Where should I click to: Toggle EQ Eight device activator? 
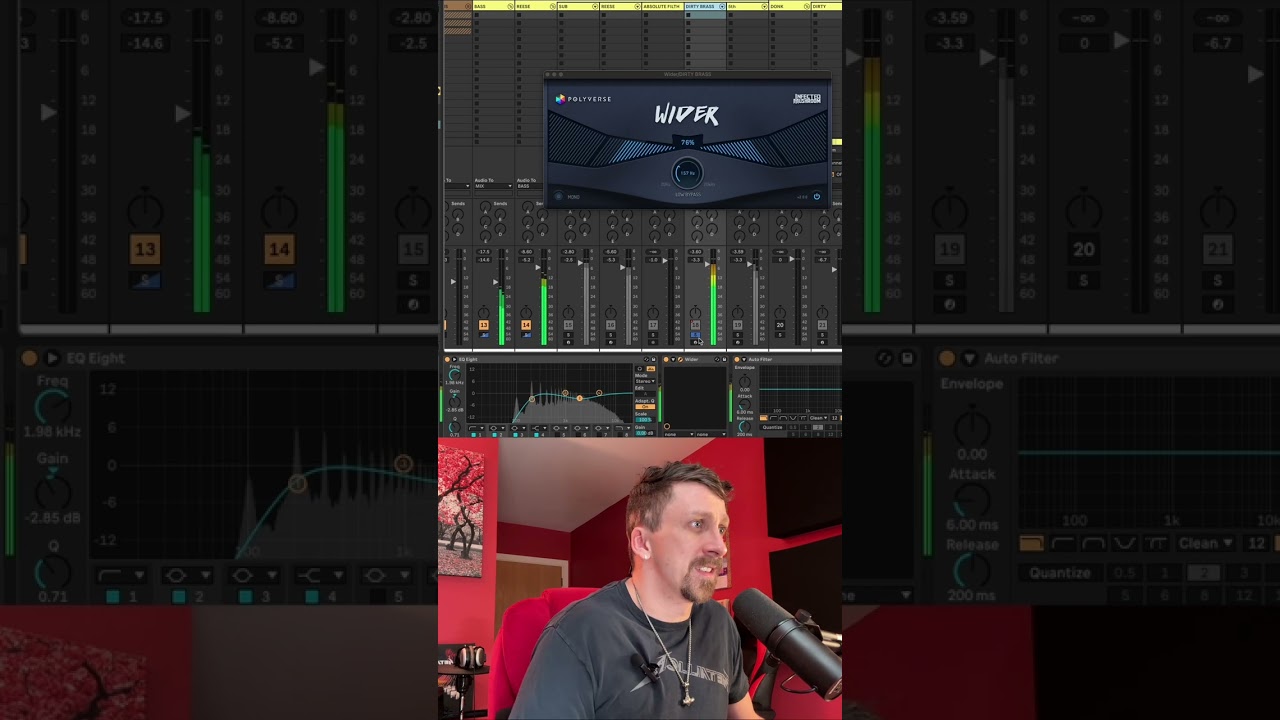[447, 359]
